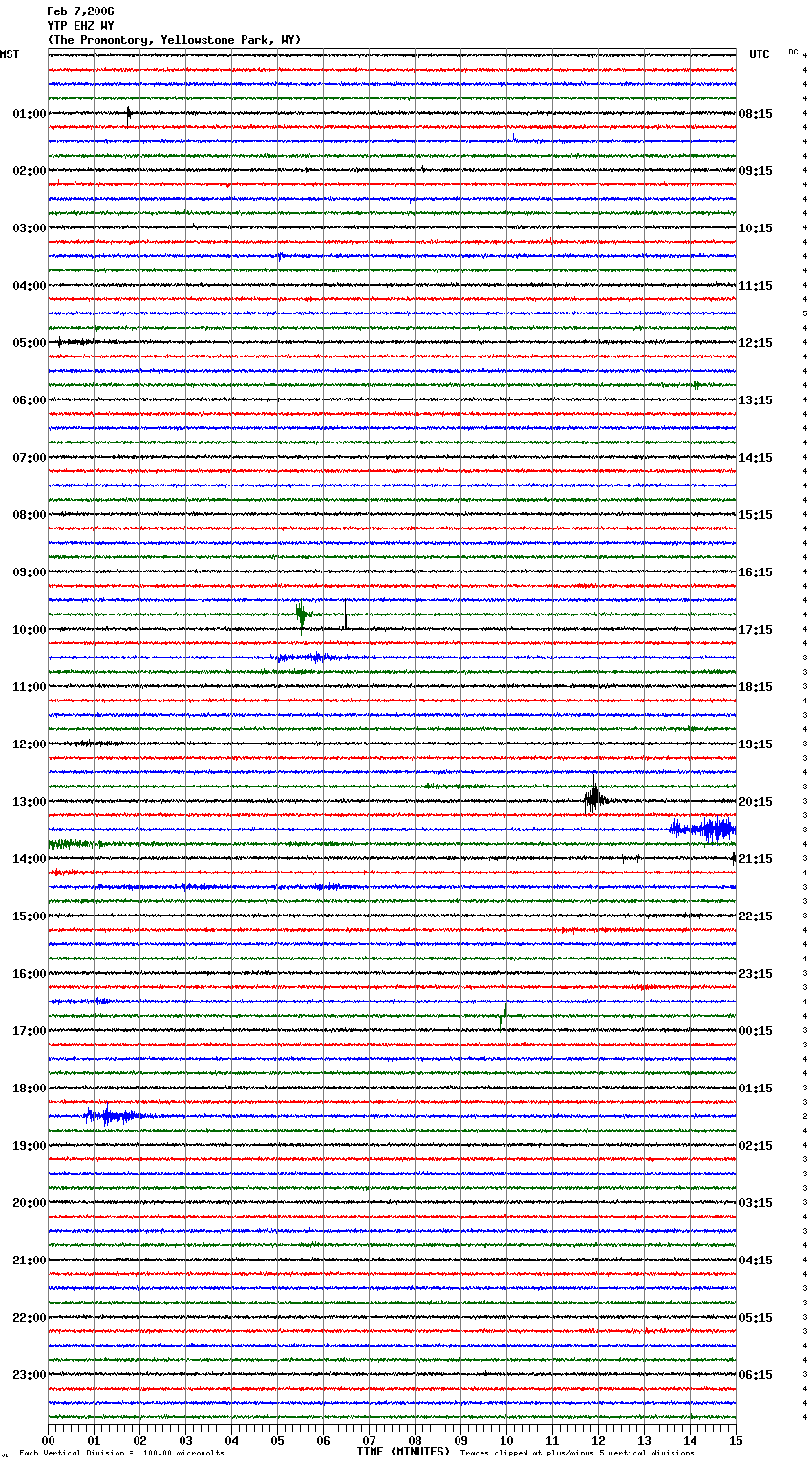
Task: Select the 15:00 MST row label
Action: coord(30,916)
